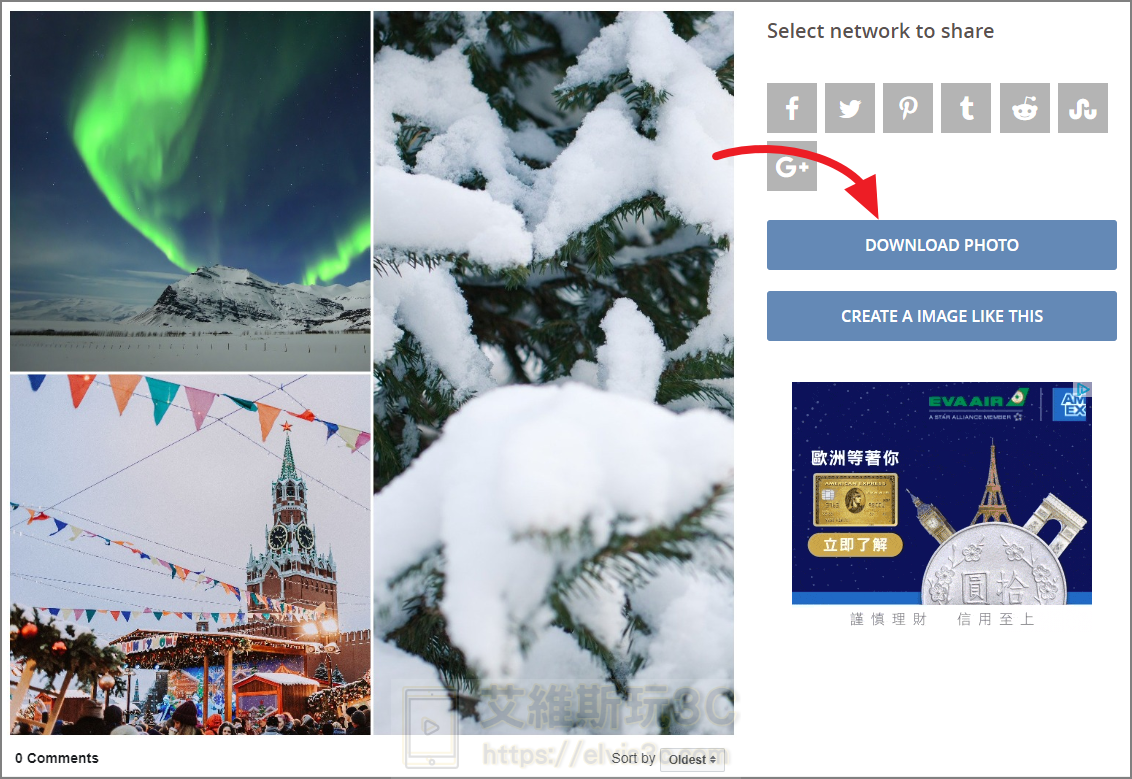Open the Sort by Oldest dropdown
Screen dimensions: 1132x779
[692, 760]
